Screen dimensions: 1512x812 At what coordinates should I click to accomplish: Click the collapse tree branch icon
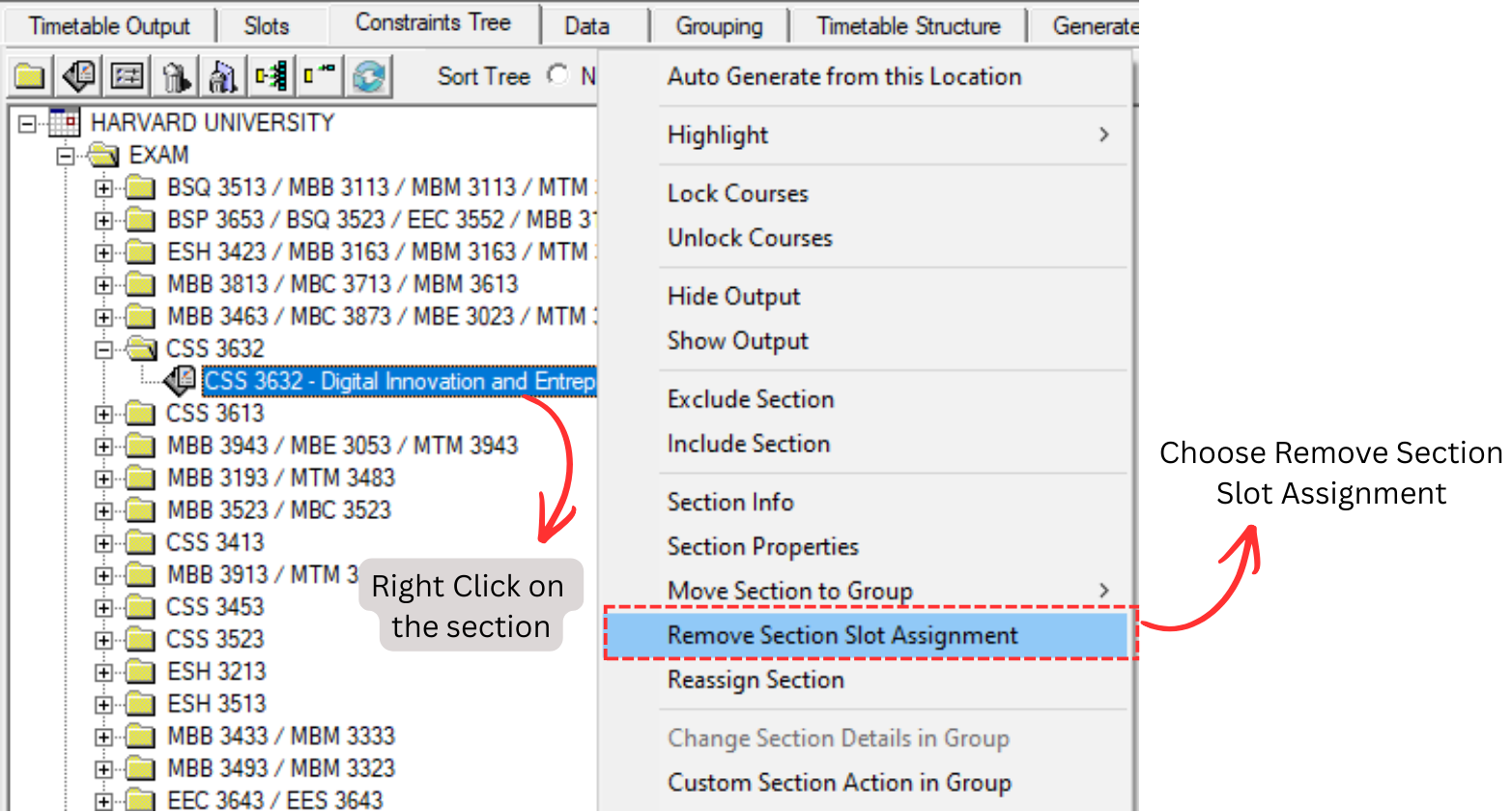tap(320, 75)
